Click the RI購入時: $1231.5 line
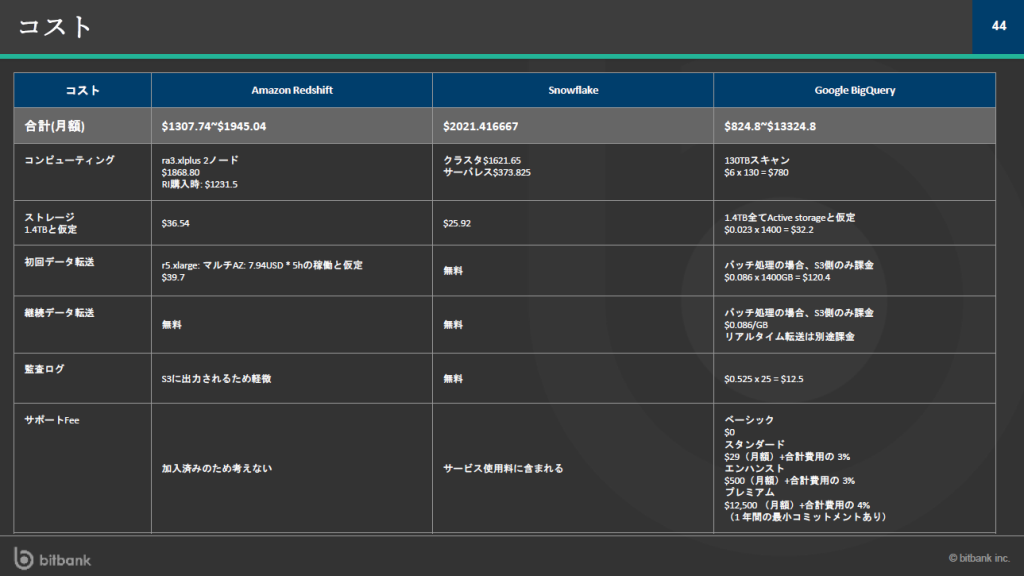The height and width of the screenshot is (576, 1024). click(199, 184)
